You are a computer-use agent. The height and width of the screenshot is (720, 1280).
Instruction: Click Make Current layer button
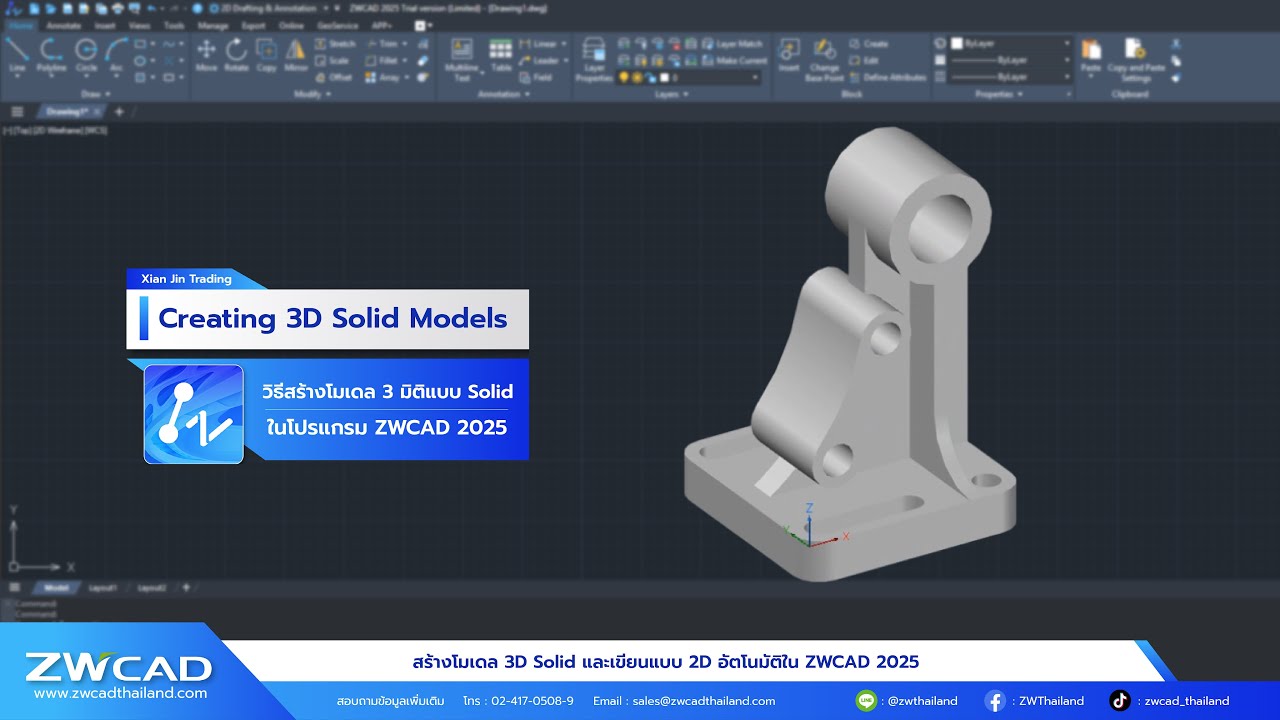(x=735, y=60)
